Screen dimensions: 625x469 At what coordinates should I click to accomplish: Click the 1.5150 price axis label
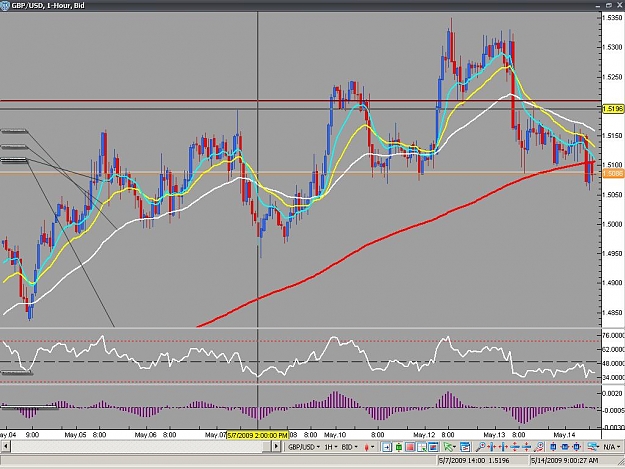(613, 135)
